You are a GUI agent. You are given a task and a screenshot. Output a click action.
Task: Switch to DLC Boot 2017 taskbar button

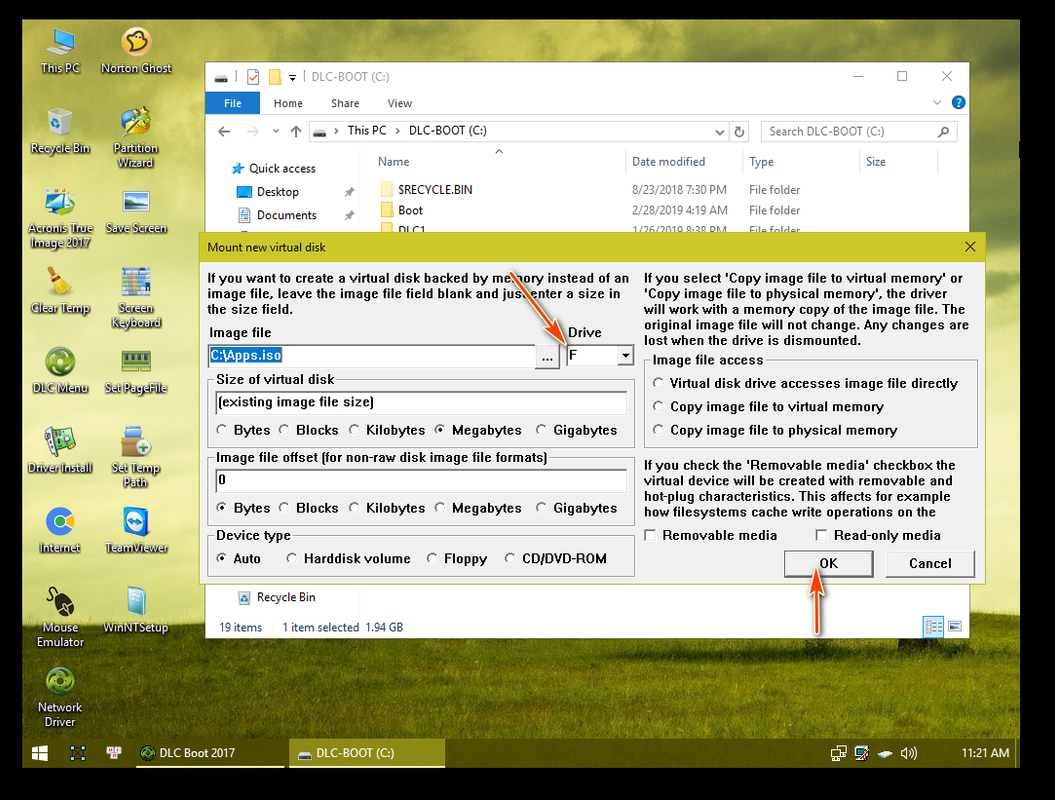[211, 753]
